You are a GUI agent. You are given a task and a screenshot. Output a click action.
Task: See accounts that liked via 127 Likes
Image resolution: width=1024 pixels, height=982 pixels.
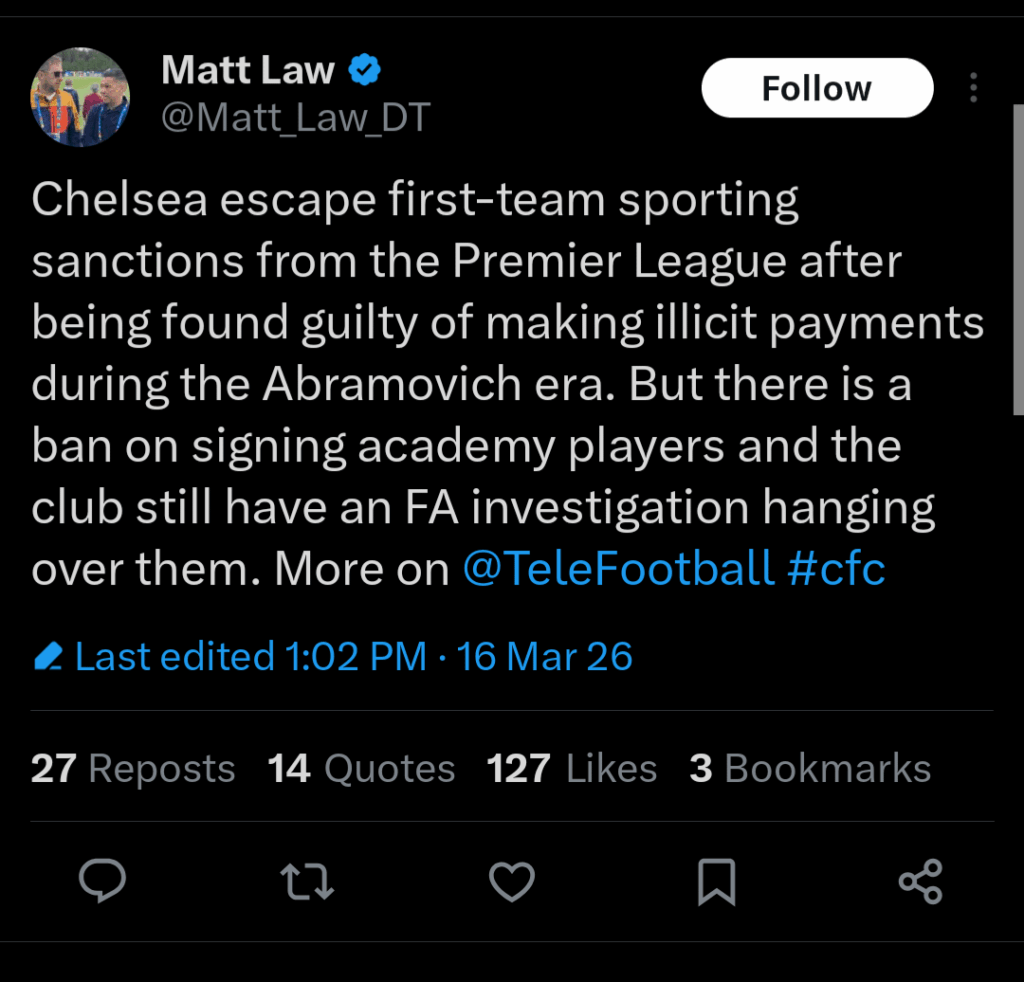click(x=572, y=768)
